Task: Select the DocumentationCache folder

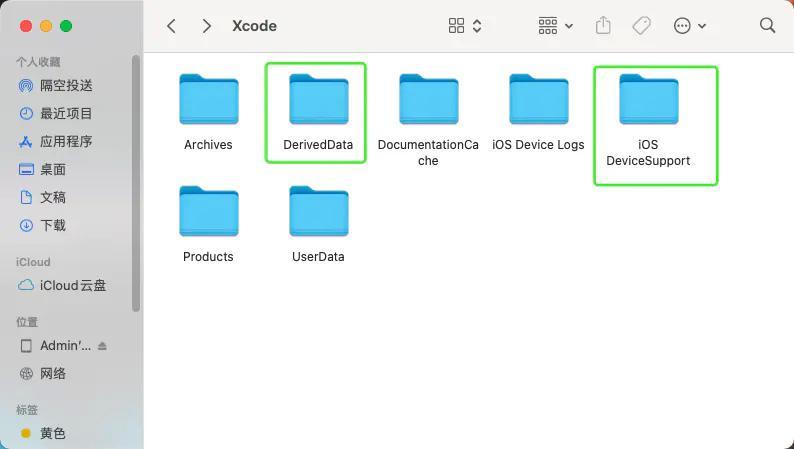Action: click(x=428, y=99)
